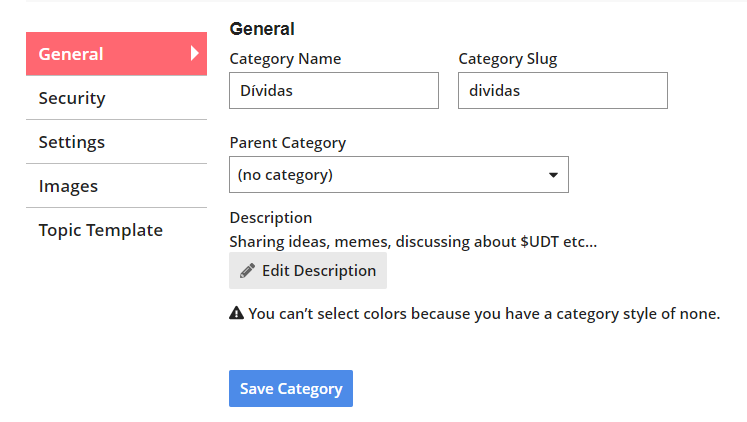747x422 pixels.
Task: Click the Category Slug input field
Action: coord(563,90)
